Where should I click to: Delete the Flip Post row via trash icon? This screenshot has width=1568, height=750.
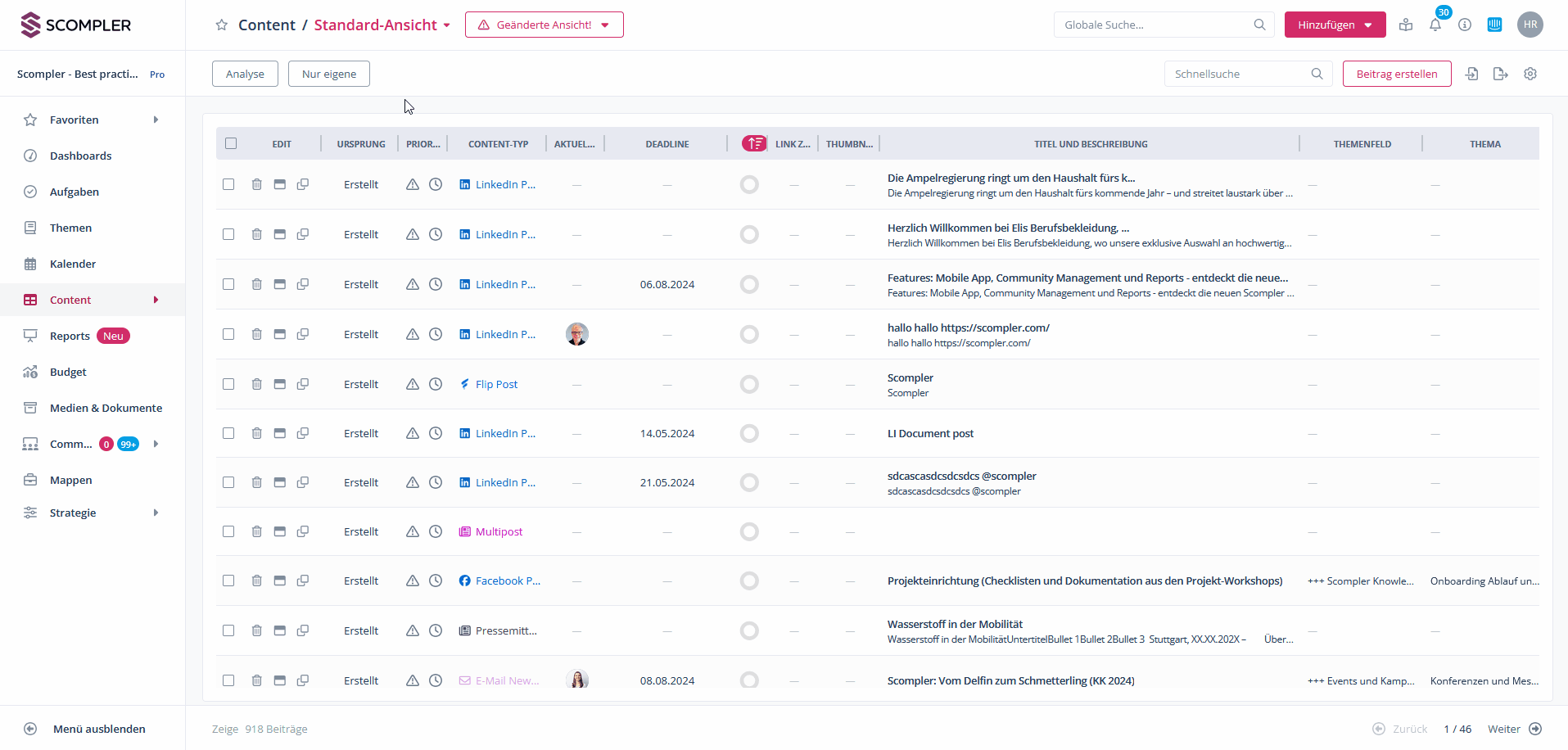pos(256,384)
